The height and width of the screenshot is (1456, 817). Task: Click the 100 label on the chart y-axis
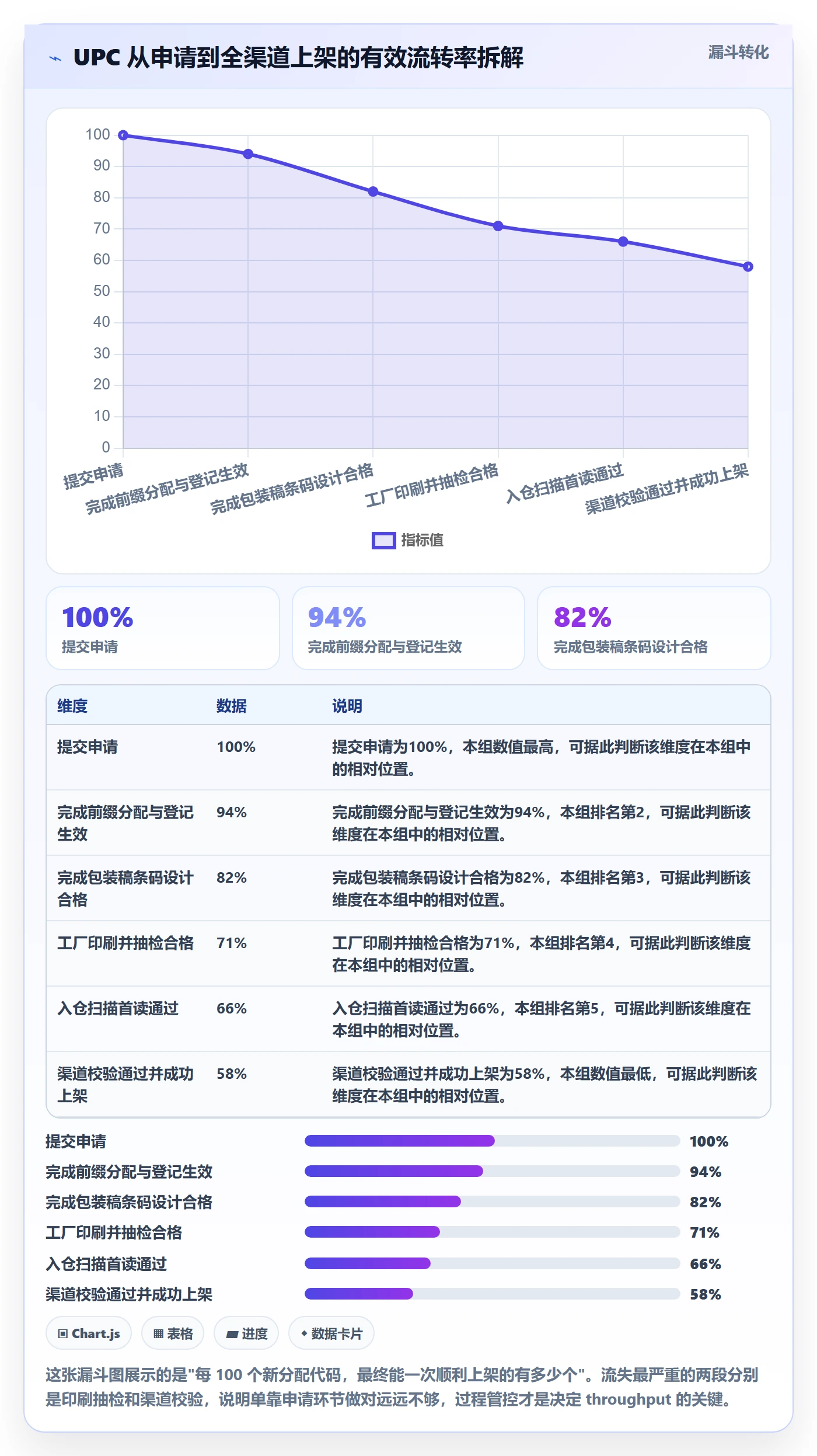(97, 135)
